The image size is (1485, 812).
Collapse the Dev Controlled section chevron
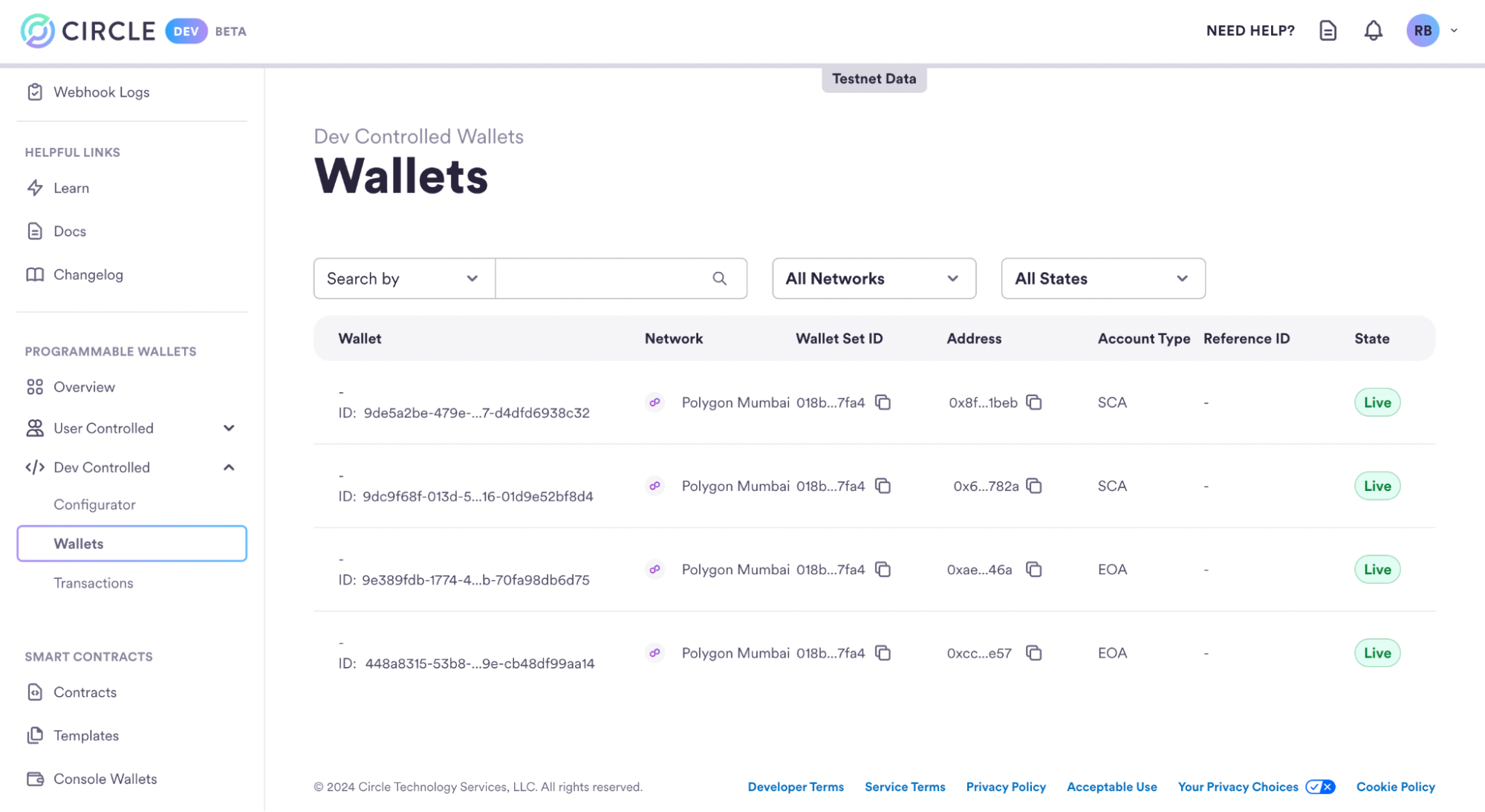[x=229, y=467]
